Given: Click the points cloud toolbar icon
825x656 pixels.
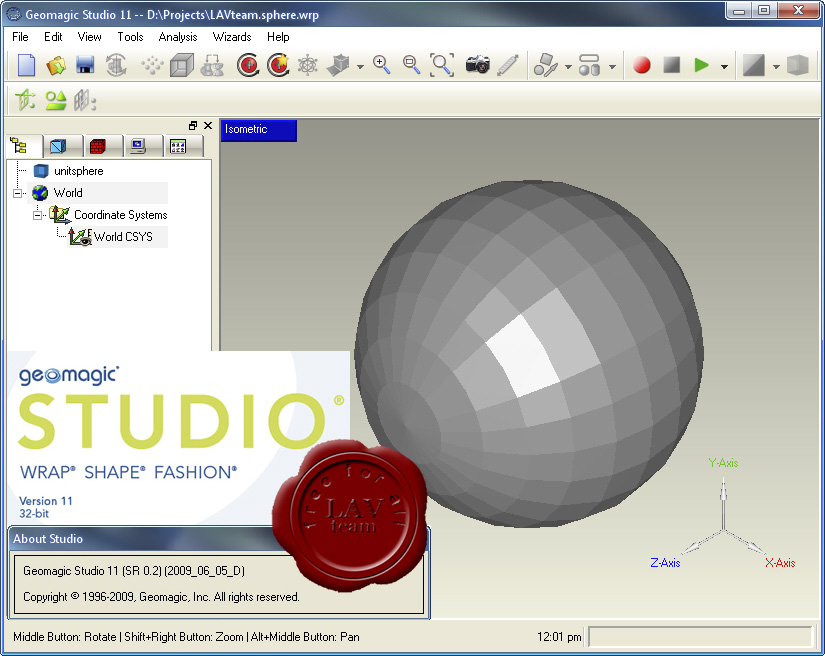Looking at the screenshot, I should pyautogui.click(x=152, y=66).
